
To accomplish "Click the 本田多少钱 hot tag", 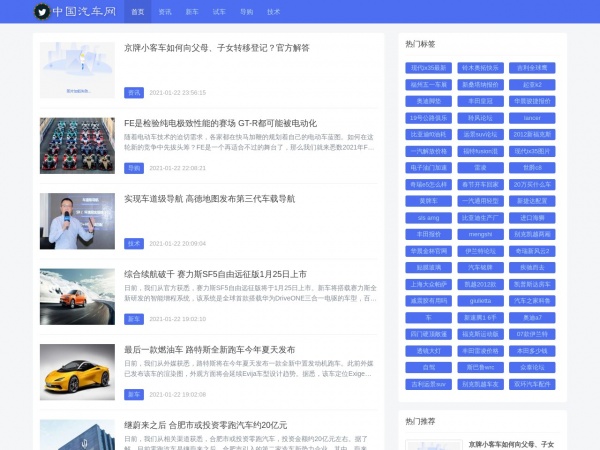I will pyautogui.click(x=532, y=351).
